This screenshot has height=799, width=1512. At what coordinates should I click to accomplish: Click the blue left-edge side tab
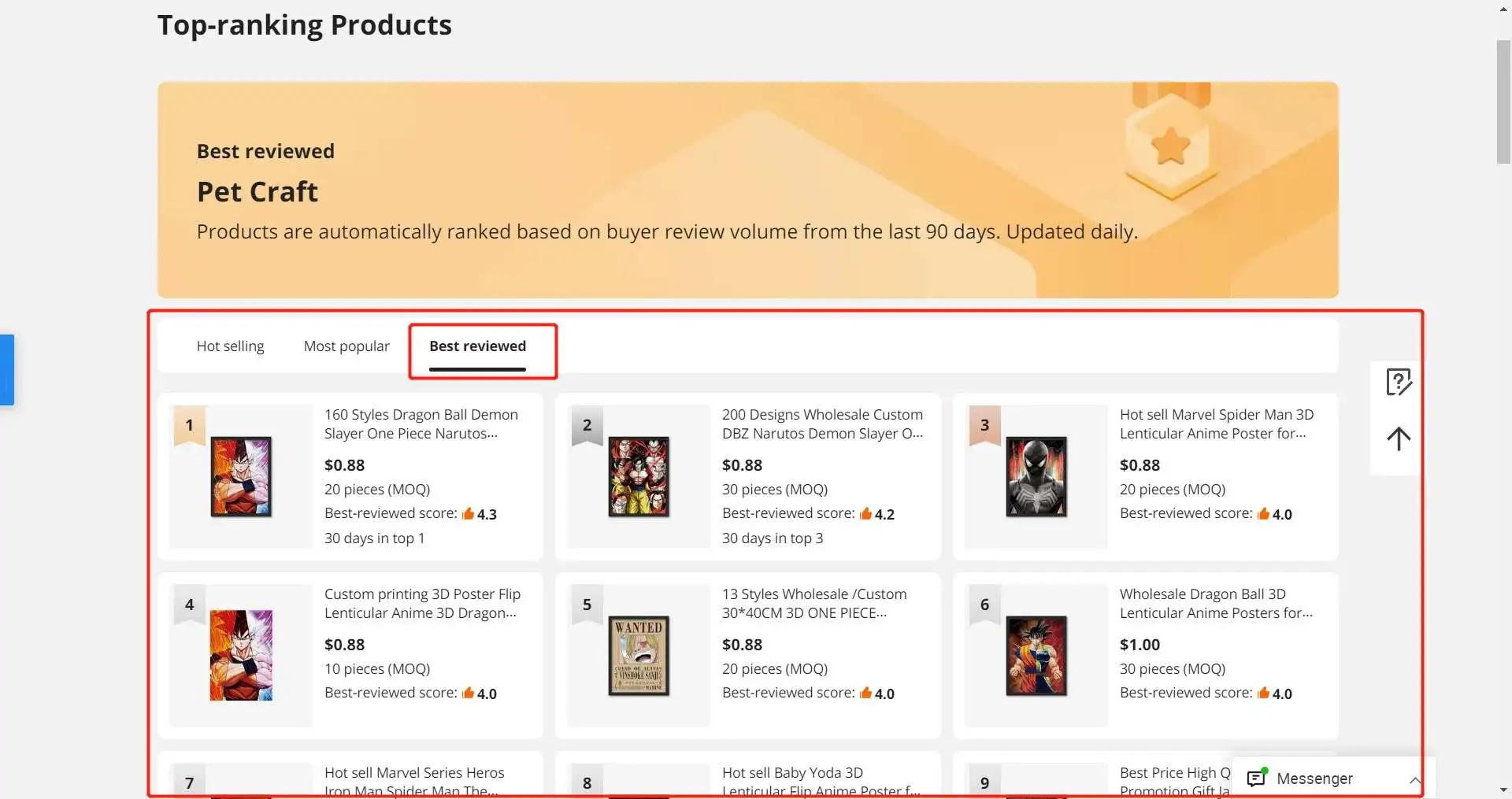(x=7, y=370)
